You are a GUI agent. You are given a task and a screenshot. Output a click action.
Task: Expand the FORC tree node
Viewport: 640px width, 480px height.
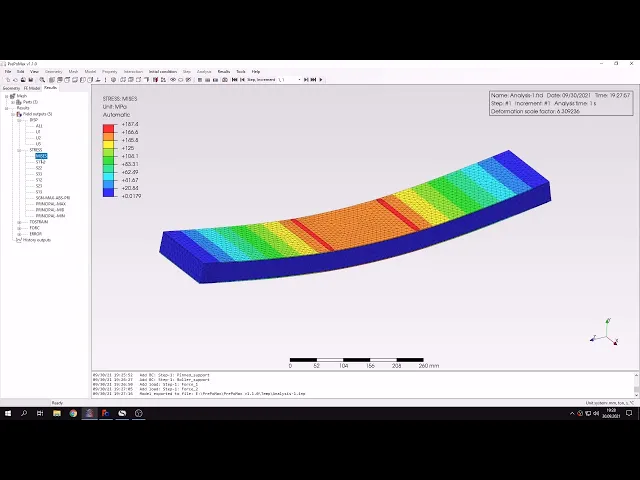(19, 228)
